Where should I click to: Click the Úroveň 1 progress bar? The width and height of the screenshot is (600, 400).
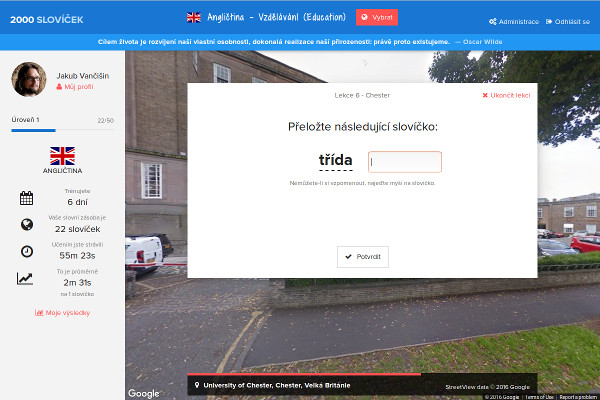tap(62, 130)
